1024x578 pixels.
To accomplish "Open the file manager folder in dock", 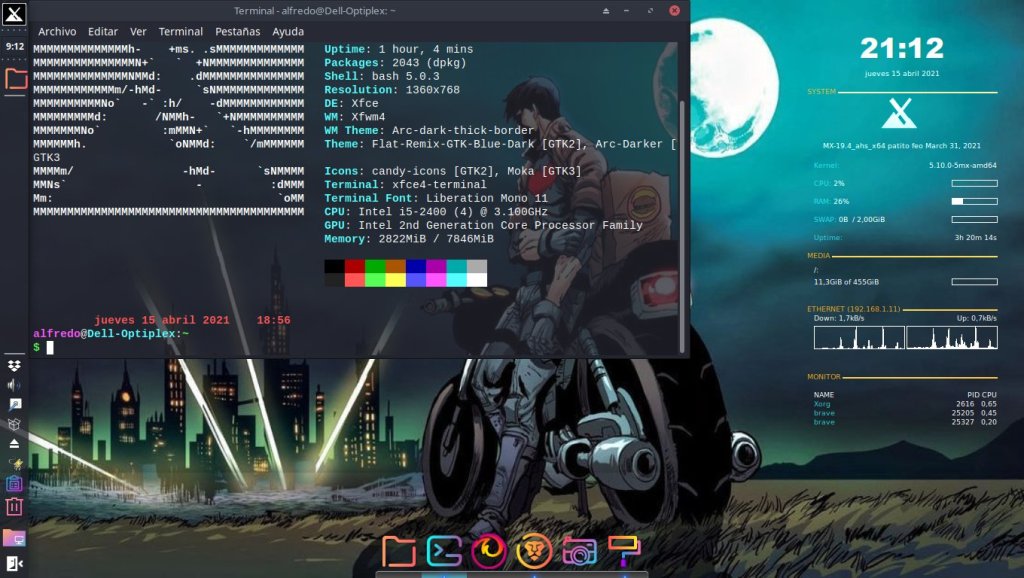I will click(x=398, y=551).
